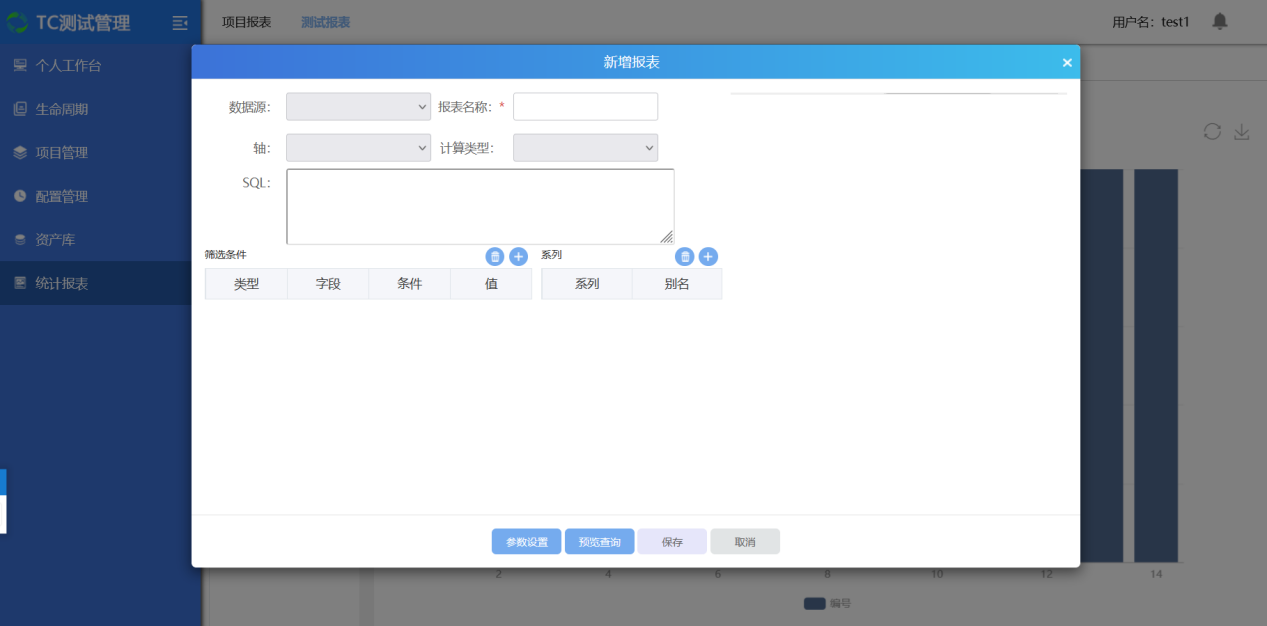
Task: Click the chart refresh icon
Action: [1212, 132]
